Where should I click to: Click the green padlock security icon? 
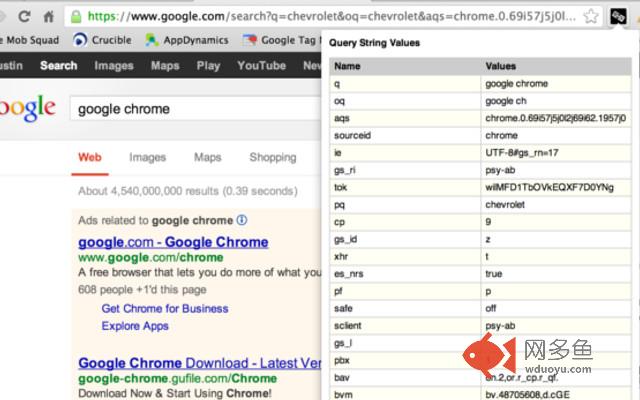point(76,16)
